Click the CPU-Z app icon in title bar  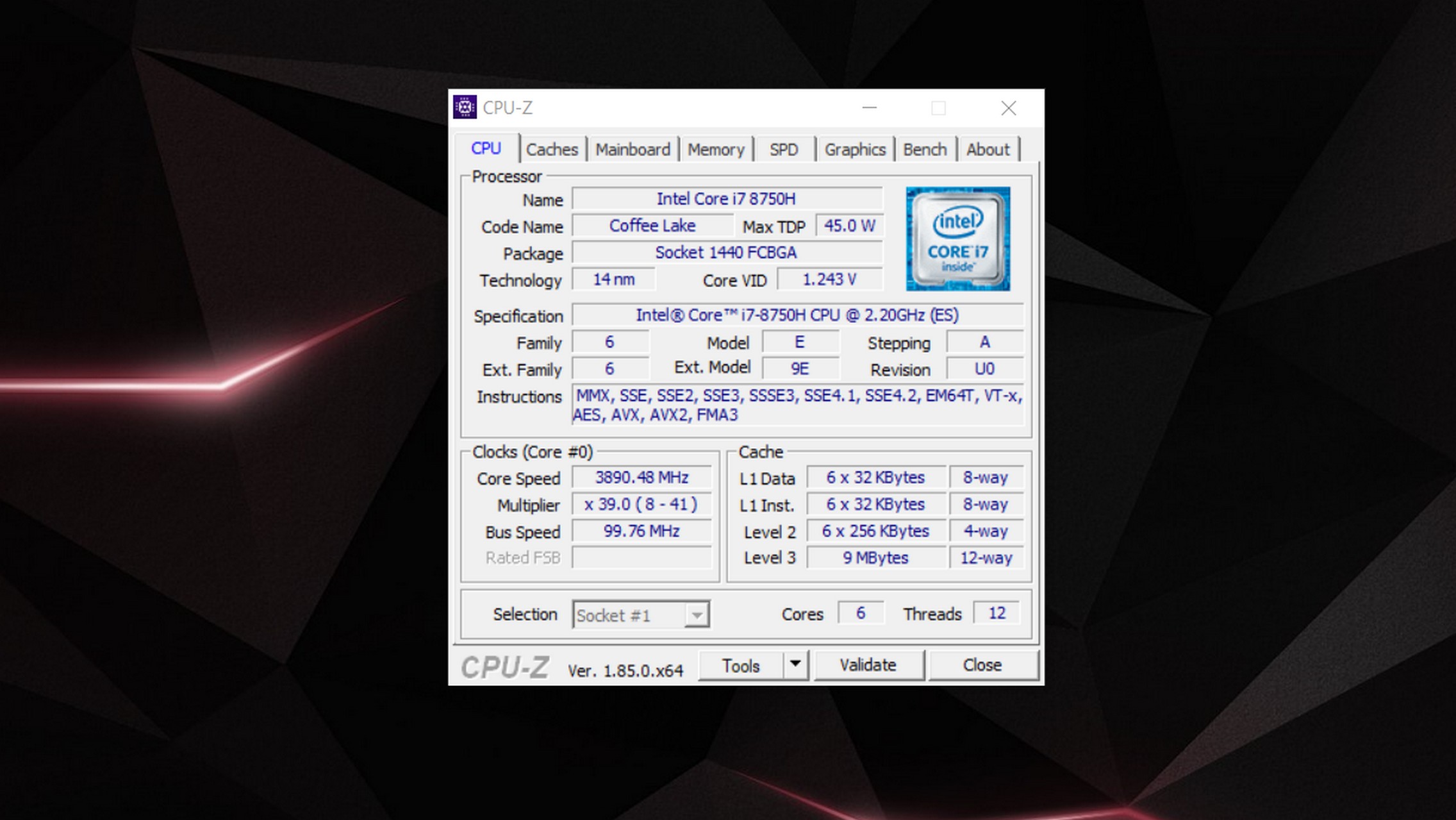coord(465,107)
